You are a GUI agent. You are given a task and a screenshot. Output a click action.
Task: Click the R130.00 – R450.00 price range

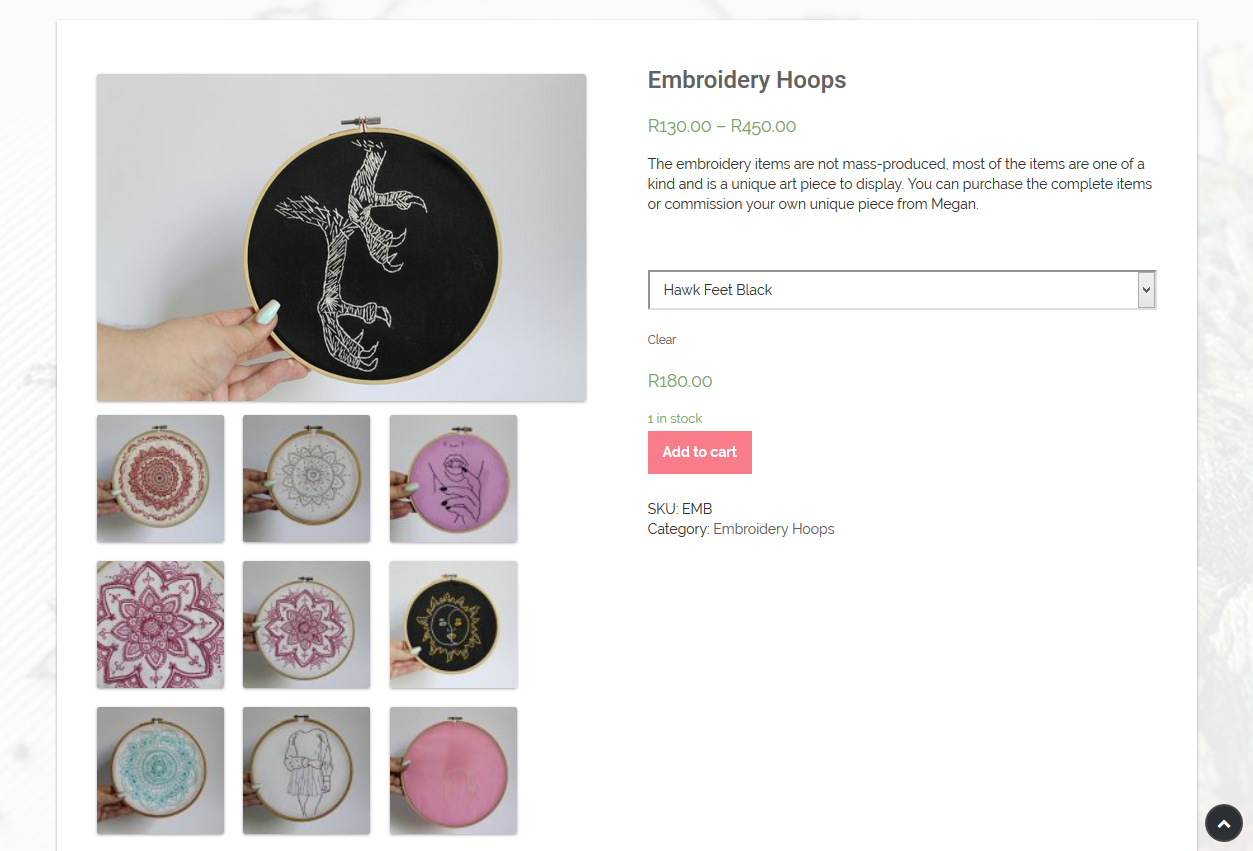(722, 126)
